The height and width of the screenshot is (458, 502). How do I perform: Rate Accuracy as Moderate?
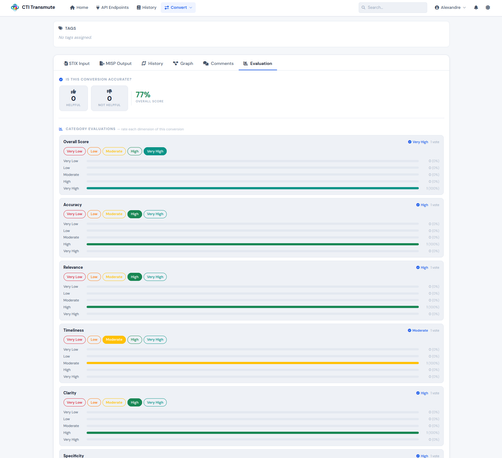(x=114, y=214)
